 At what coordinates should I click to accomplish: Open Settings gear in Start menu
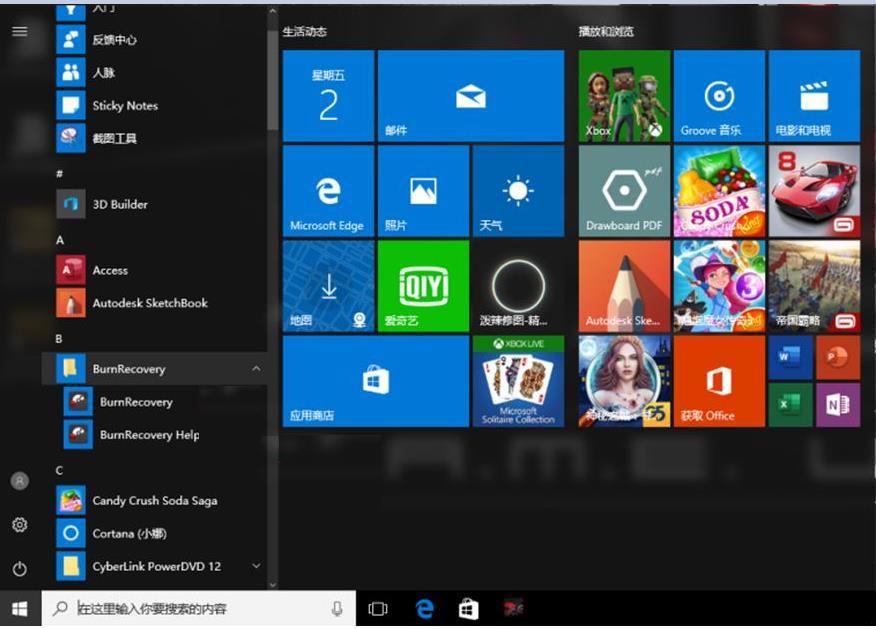tap(19, 525)
